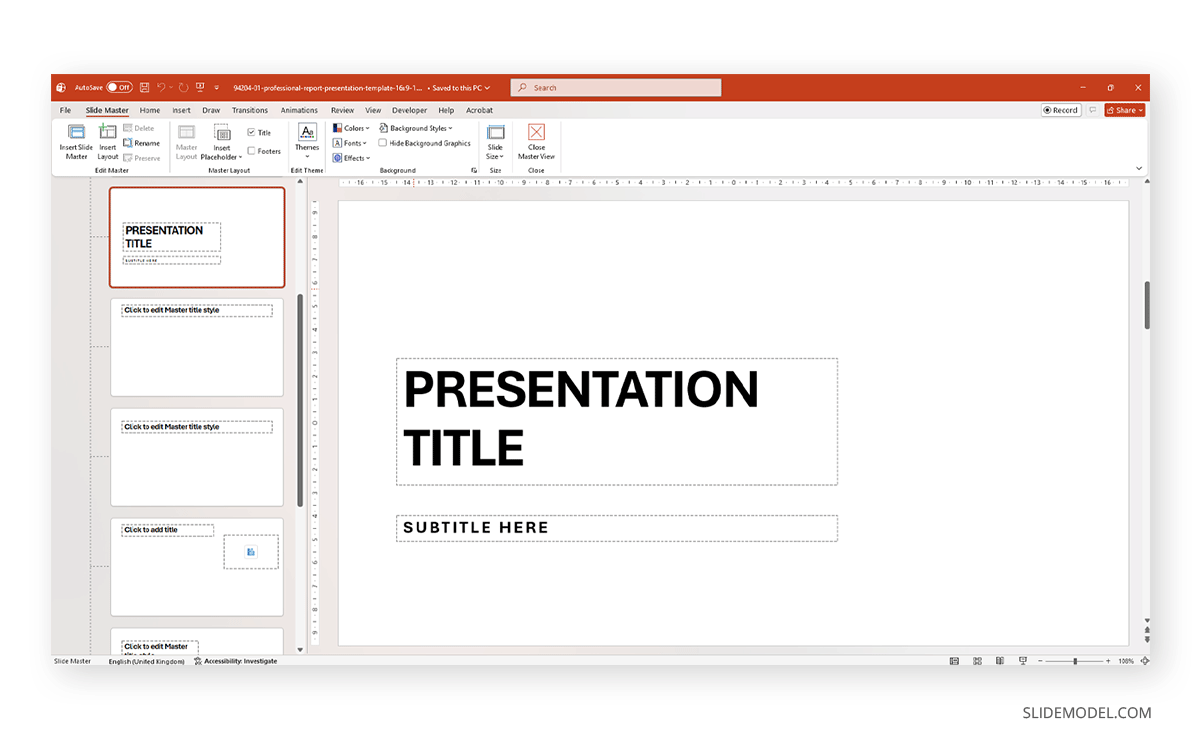The width and height of the screenshot is (1200, 743).
Task: Click Close Master View
Action: click(x=536, y=141)
